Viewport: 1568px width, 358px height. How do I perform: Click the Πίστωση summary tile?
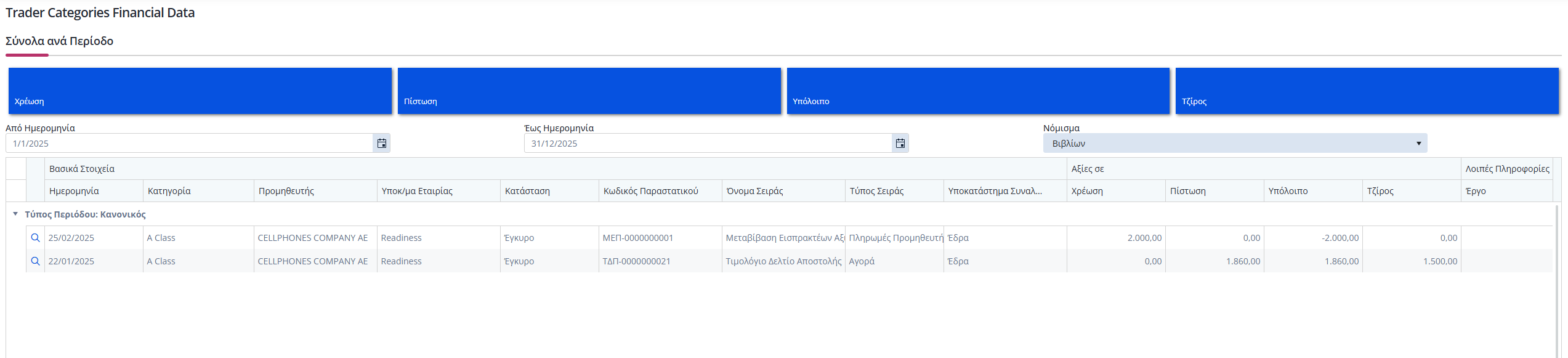pos(589,91)
